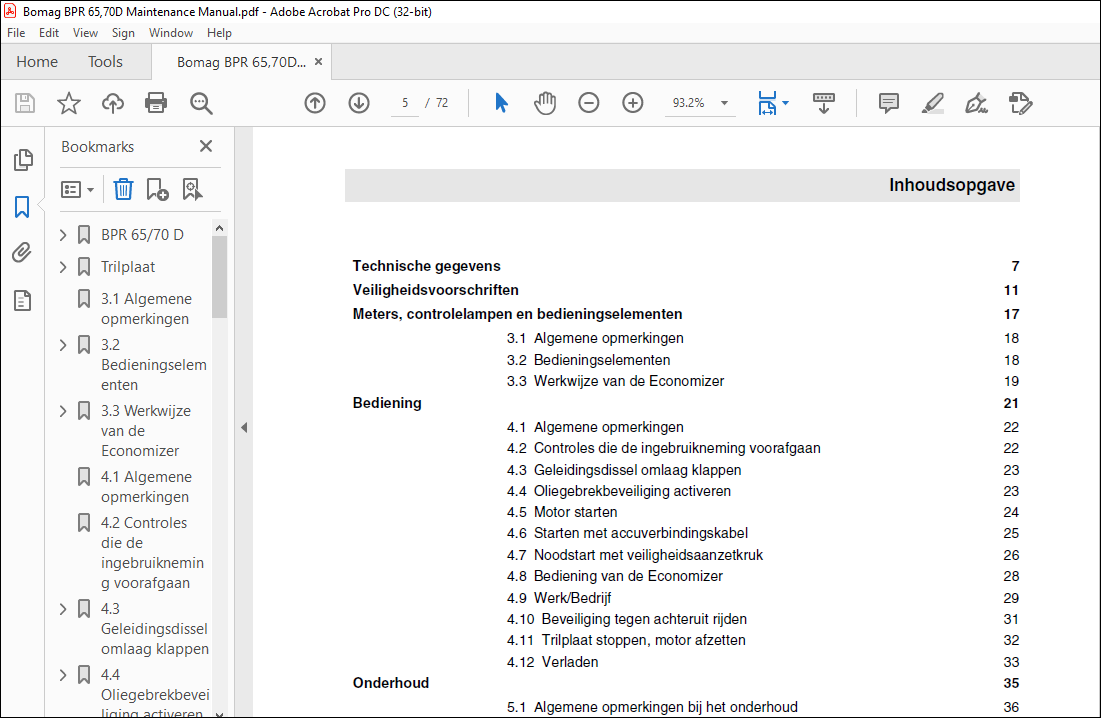Select the Bomag BPR 65,70D document tab

click(x=242, y=62)
